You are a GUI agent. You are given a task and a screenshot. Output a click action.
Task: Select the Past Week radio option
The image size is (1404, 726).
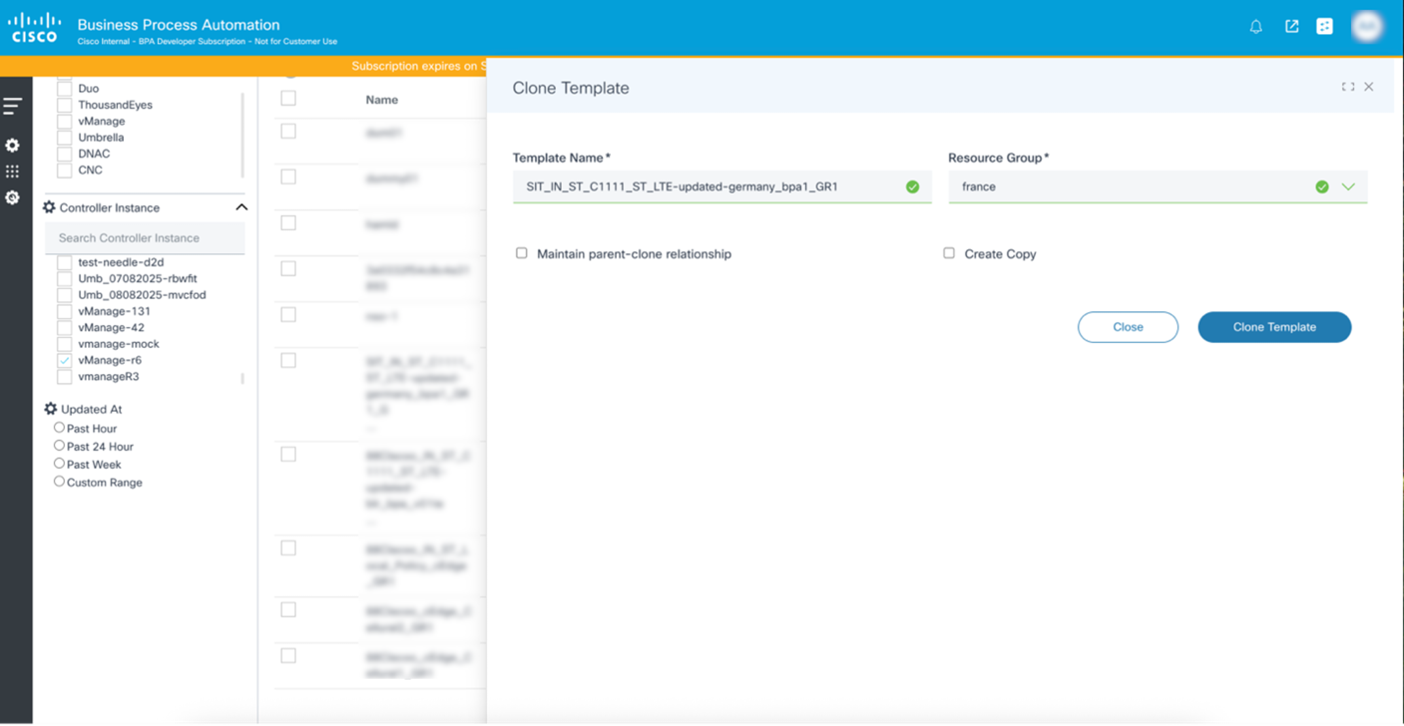tap(59, 464)
